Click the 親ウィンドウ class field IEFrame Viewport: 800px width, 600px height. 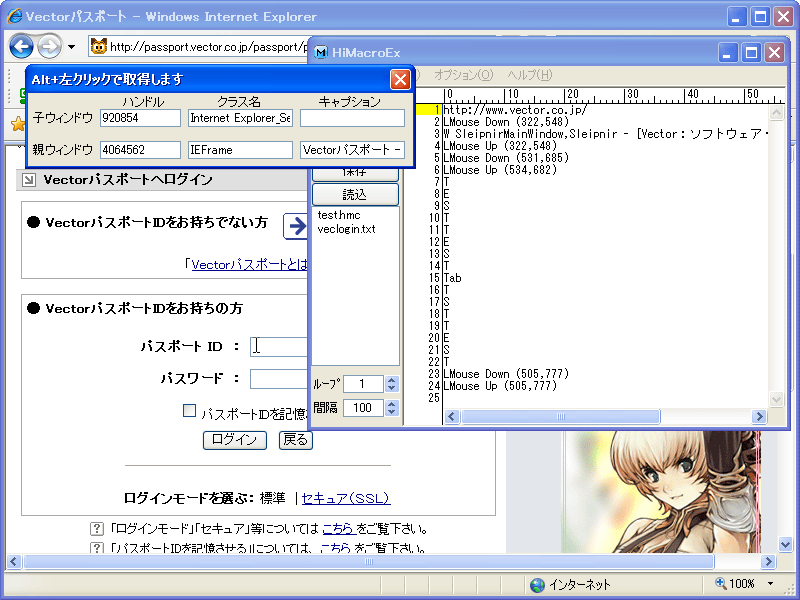point(240,149)
